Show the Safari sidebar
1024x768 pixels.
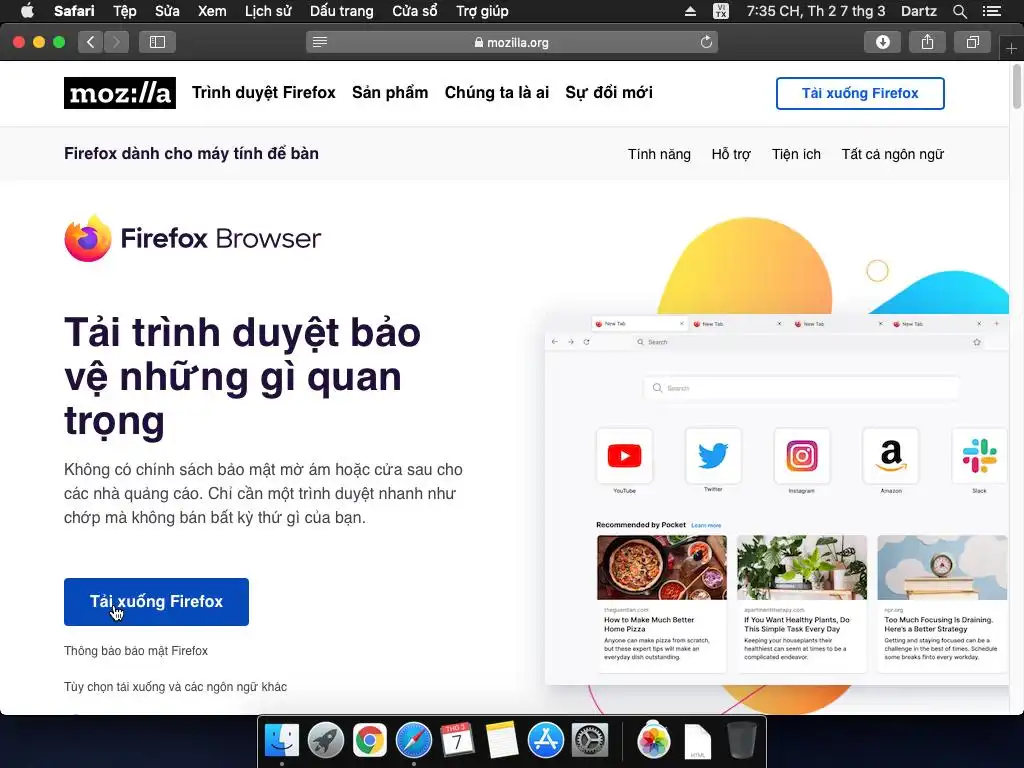157,42
